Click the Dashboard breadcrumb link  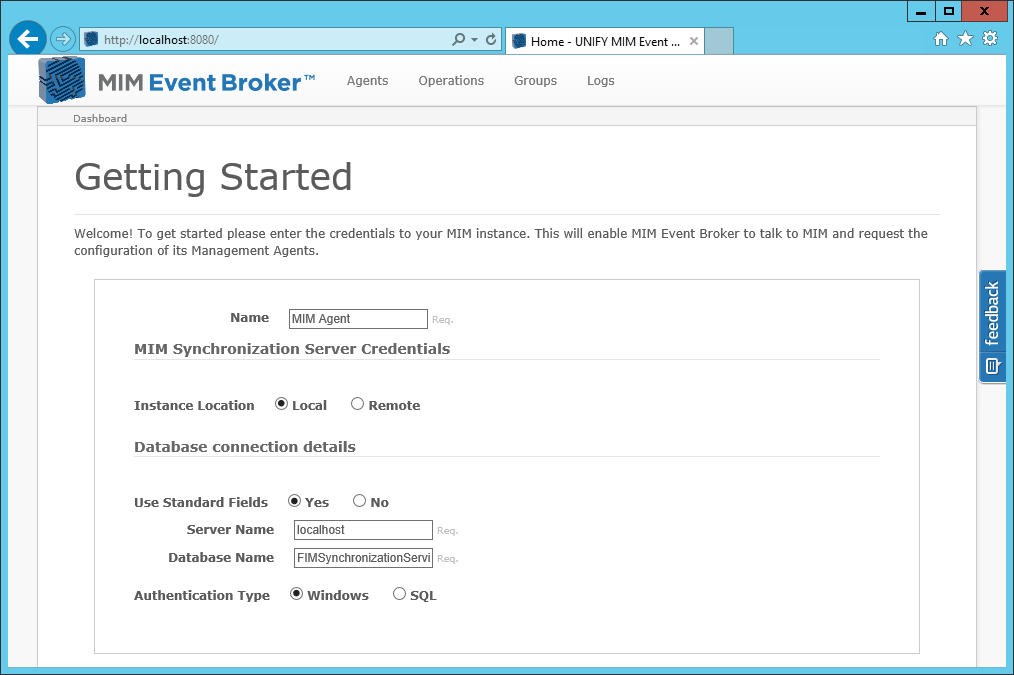coord(100,118)
